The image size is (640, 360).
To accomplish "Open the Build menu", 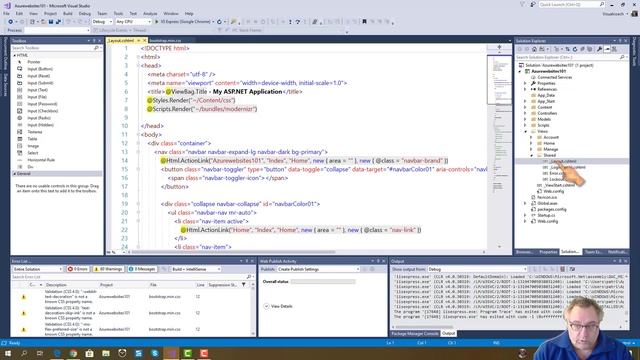I will tap(68, 13).
